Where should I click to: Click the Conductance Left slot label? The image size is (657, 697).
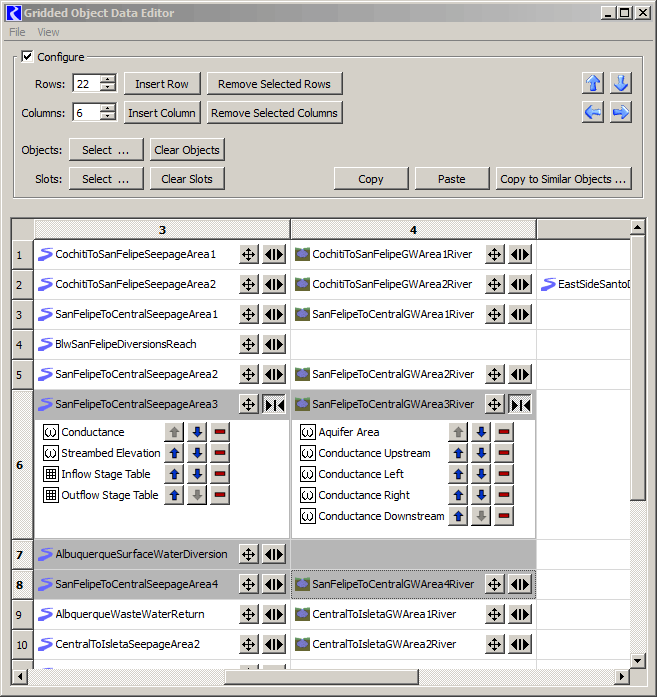[361, 474]
